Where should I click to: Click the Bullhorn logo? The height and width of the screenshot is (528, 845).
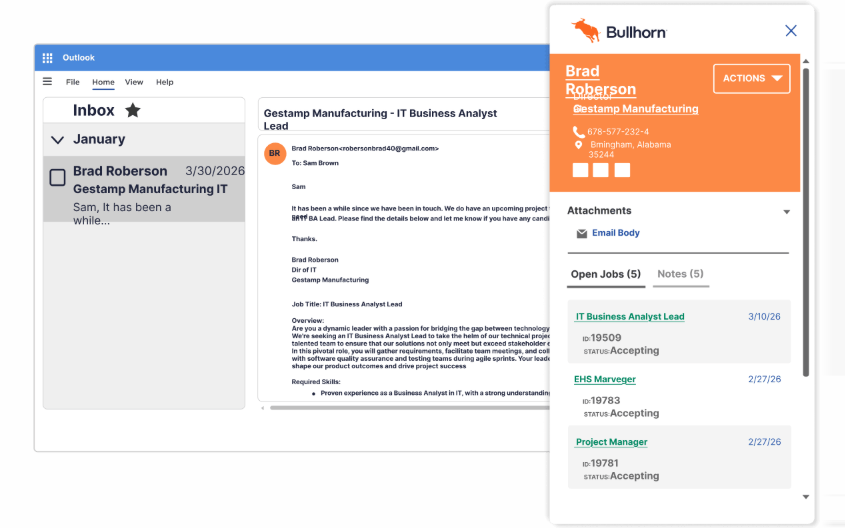pos(619,31)
